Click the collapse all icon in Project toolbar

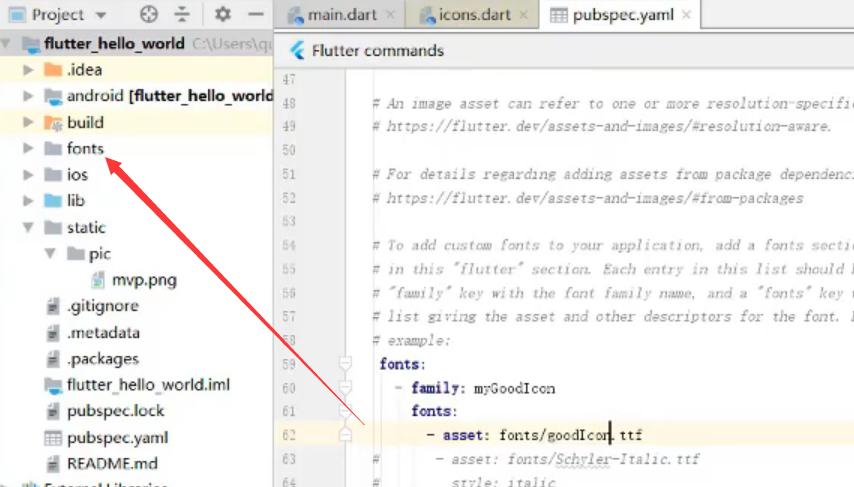(182, 14)
